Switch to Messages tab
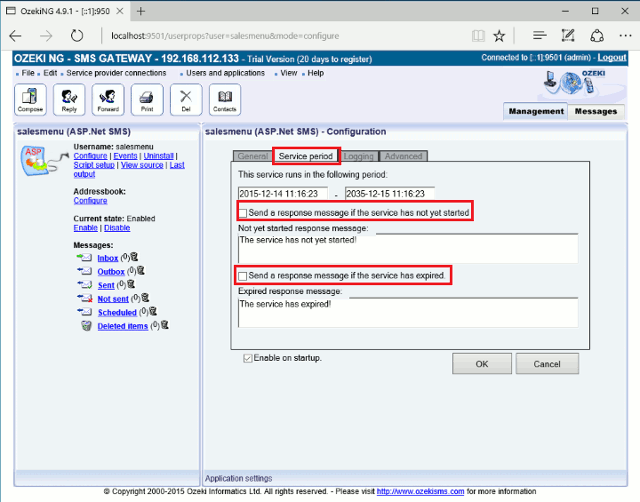 [x=596, y=111]
